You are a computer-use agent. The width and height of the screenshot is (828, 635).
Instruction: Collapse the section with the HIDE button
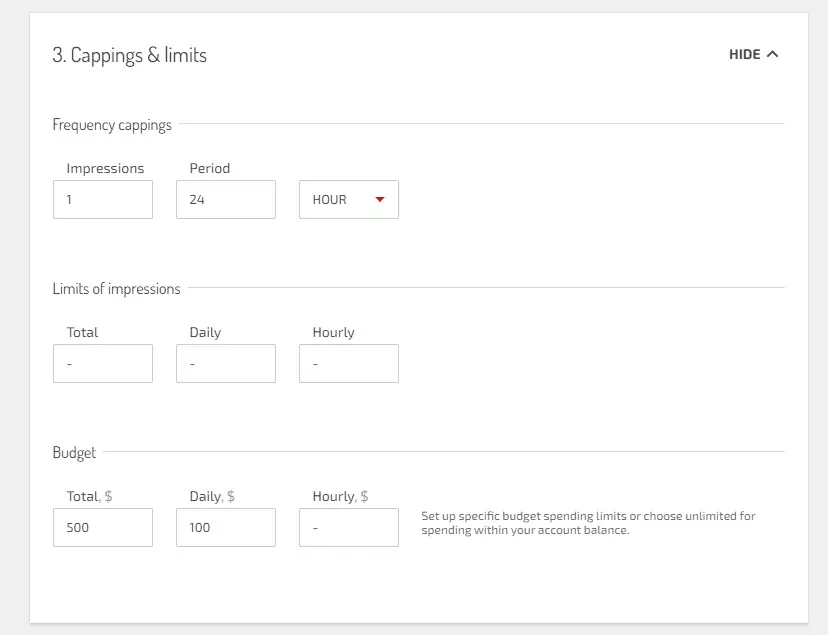[745, 55]
